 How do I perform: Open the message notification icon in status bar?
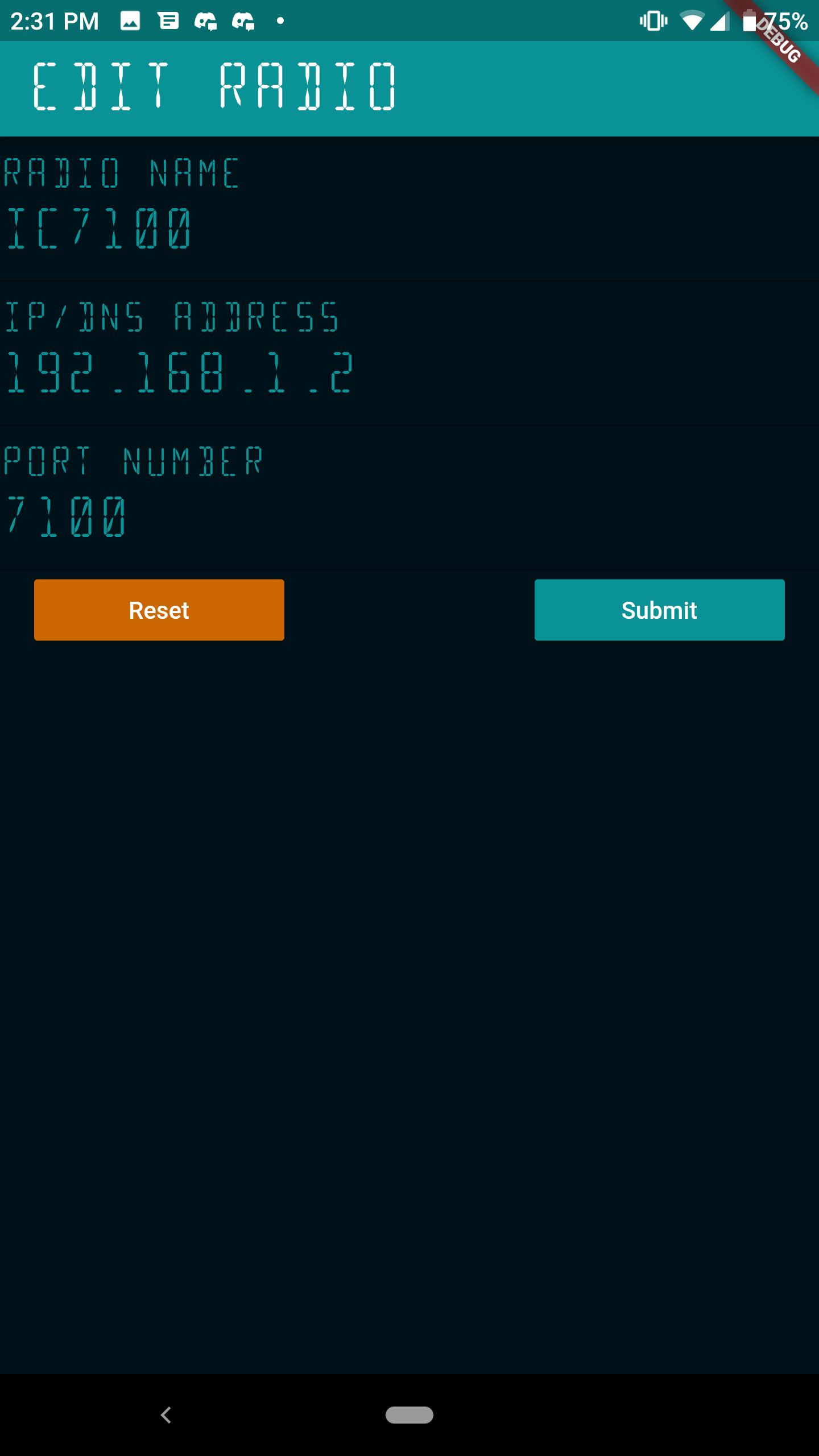pyautogui.click(x=168, y=22)
